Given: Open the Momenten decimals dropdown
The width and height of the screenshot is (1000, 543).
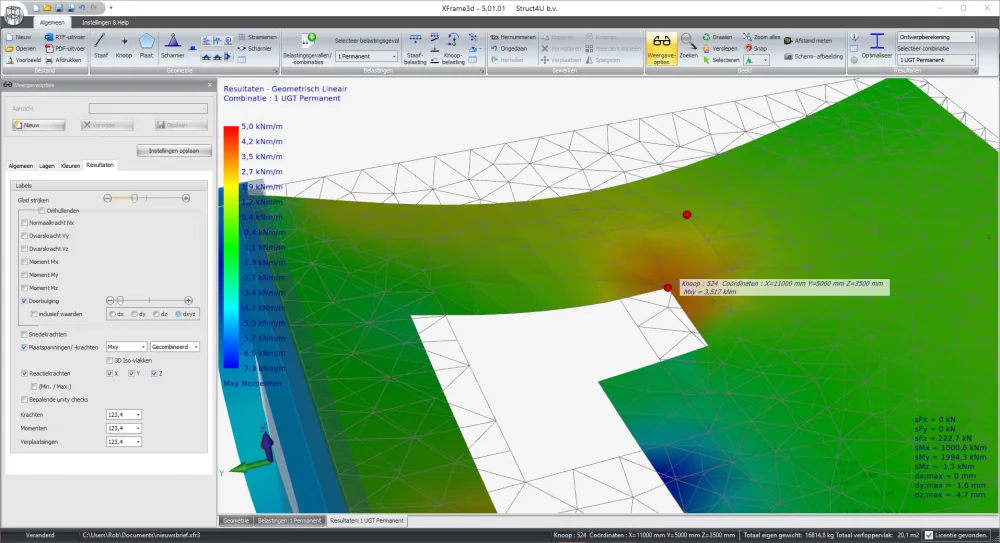Looking at the screenshot, I should (124, 428).
